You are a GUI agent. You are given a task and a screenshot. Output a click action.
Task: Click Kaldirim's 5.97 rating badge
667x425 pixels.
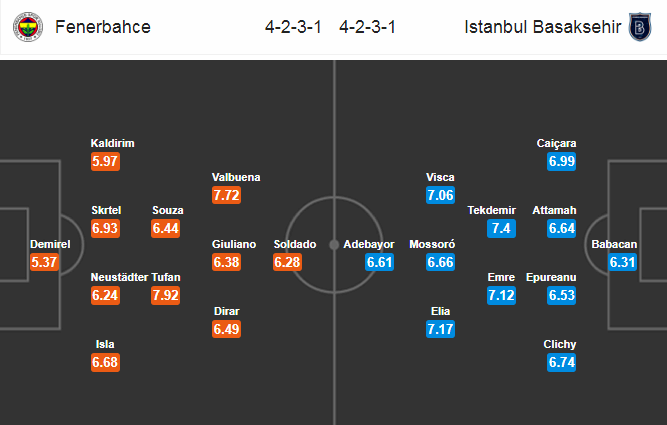coord(105,162)
